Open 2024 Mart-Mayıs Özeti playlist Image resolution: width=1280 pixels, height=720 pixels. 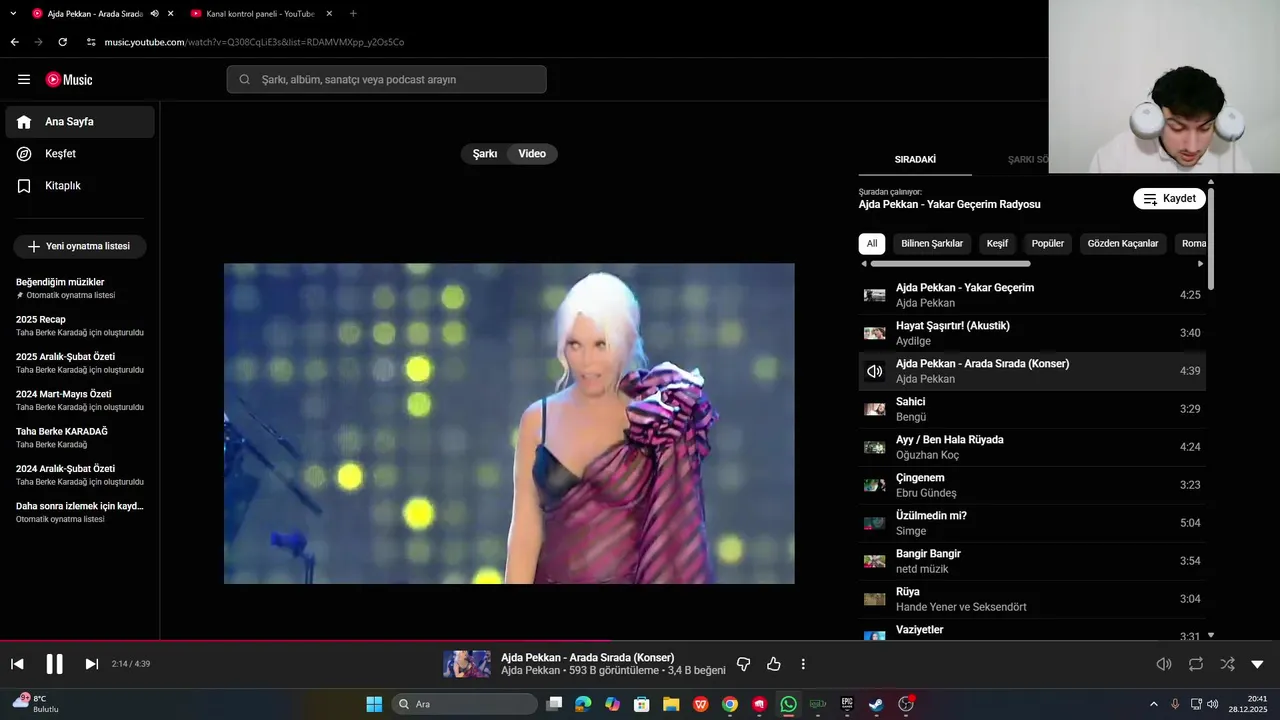pos(80,400)
